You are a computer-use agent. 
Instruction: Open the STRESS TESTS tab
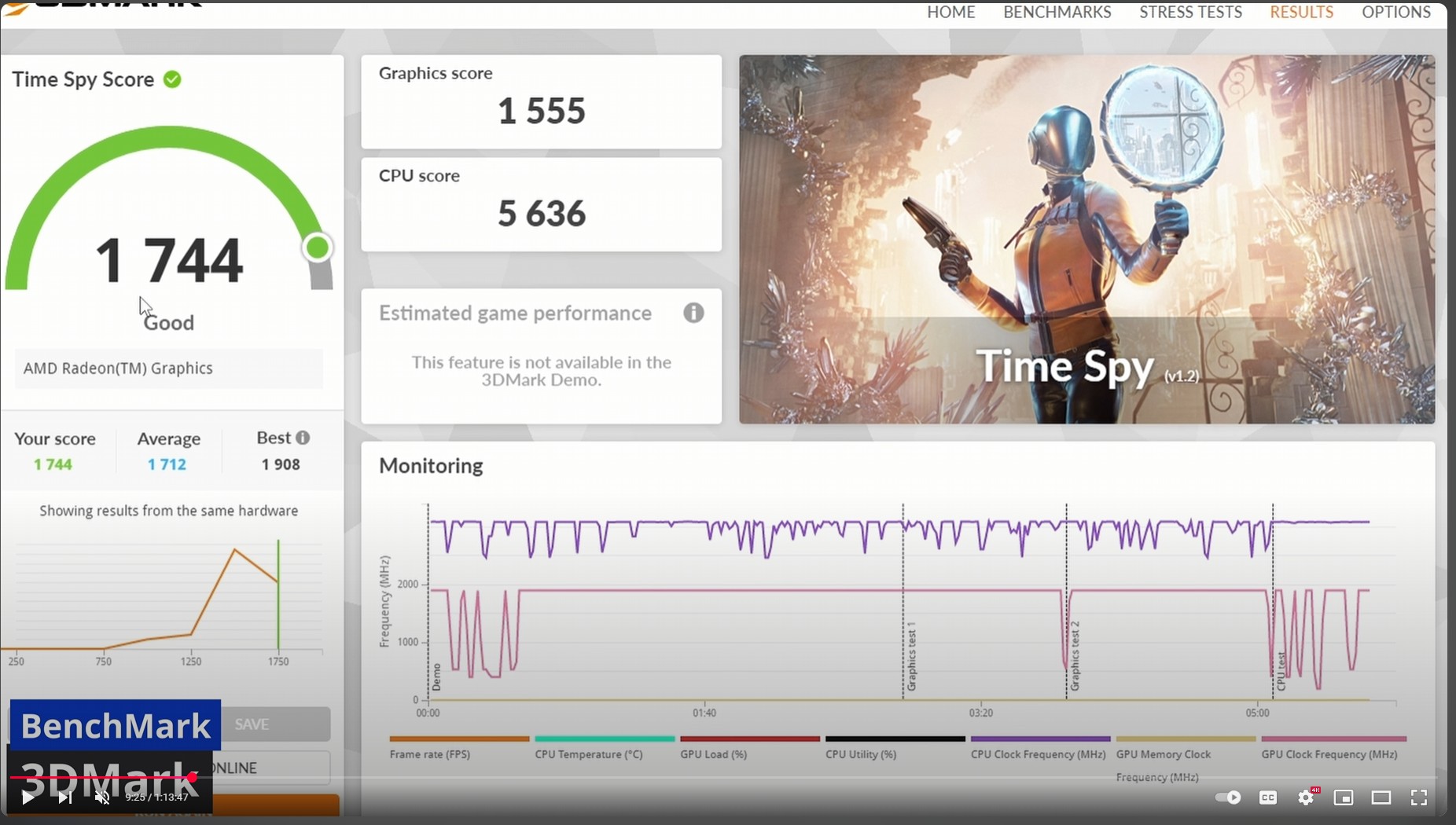[1190, 12]
